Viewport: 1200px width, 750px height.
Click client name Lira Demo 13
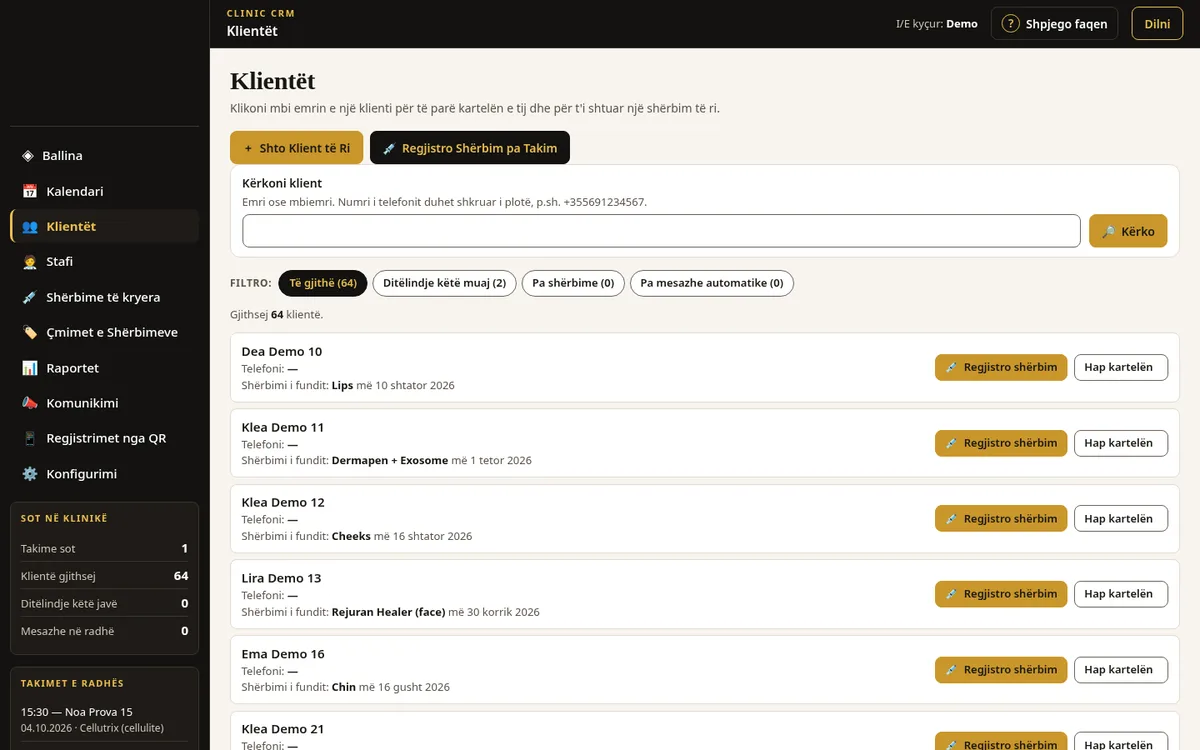pos(281,578)
